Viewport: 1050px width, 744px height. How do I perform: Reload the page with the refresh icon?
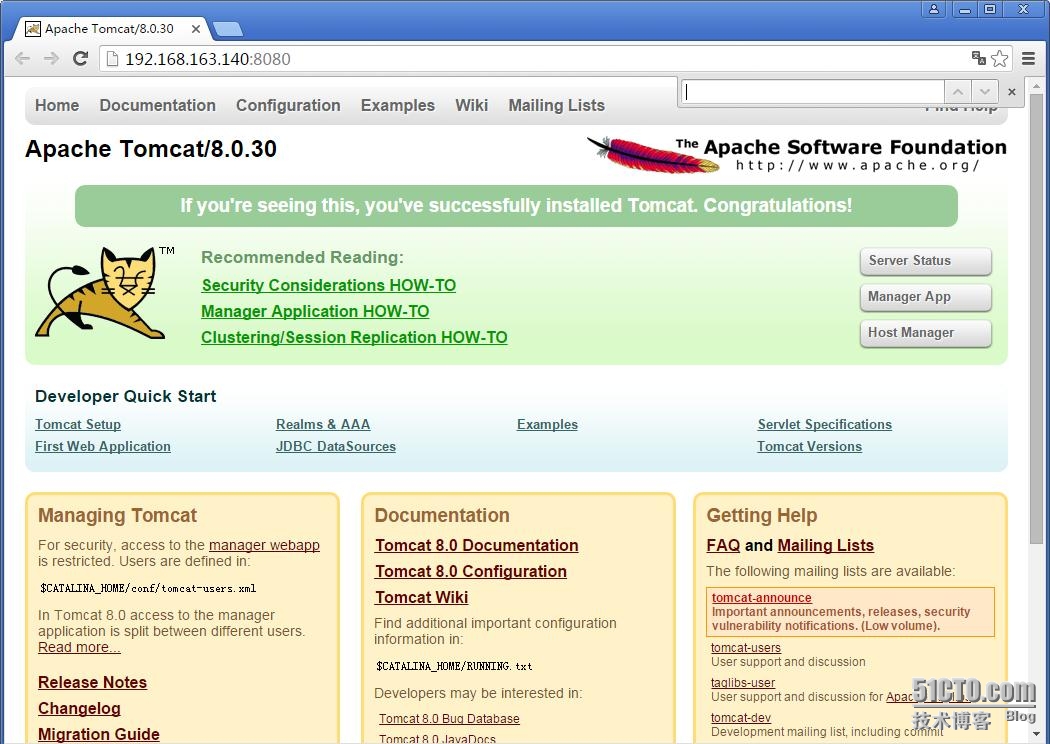coord(80,59)
